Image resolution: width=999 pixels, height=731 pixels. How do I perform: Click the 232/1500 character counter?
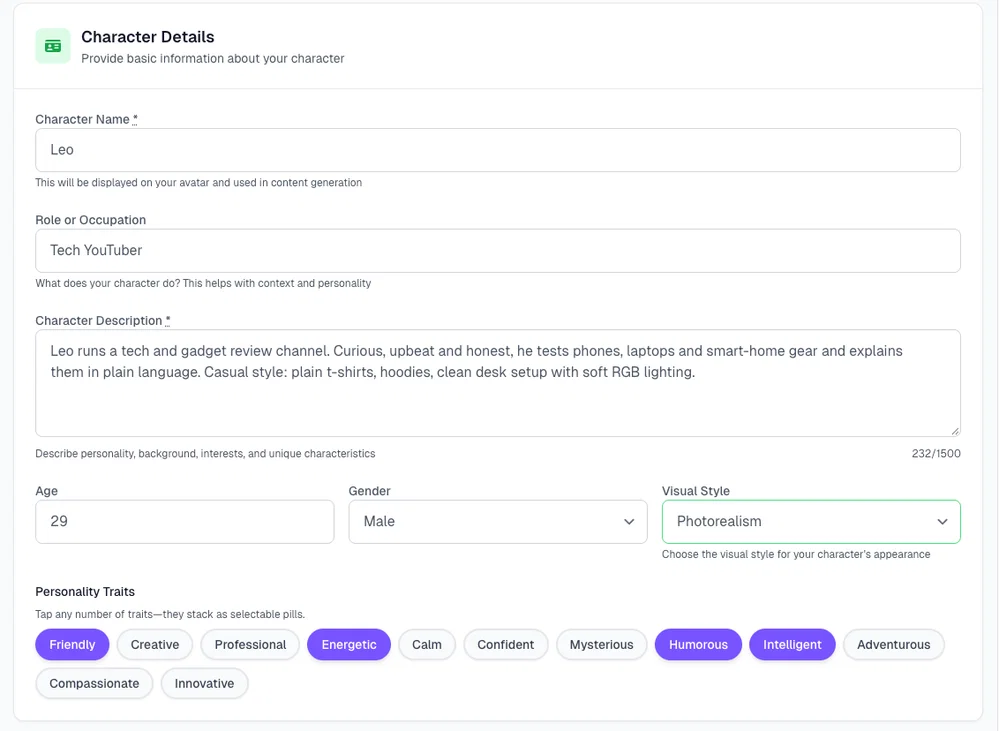(x=936, y=453)
